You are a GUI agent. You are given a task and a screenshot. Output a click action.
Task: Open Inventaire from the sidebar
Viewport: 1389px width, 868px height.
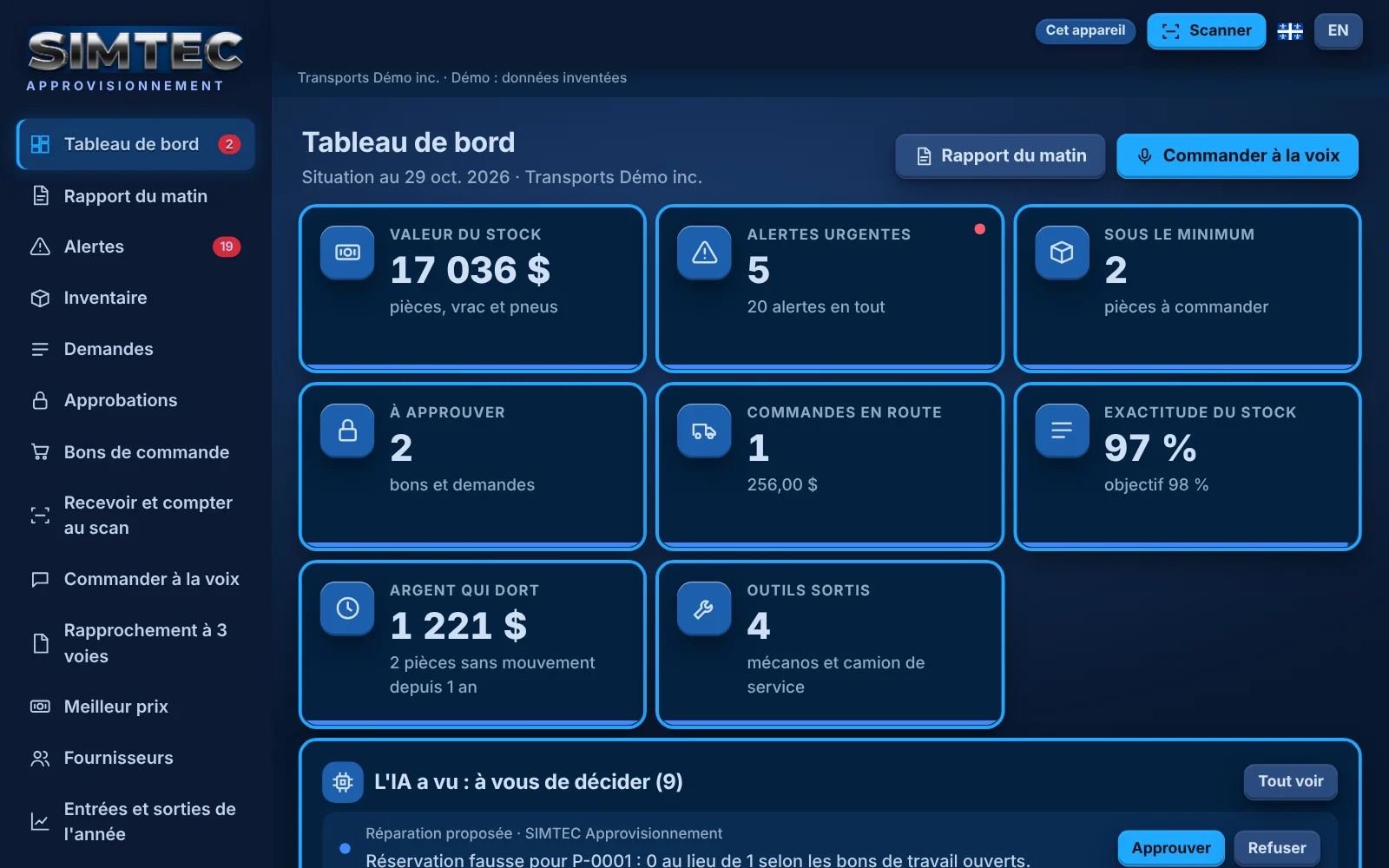click(x=135, y=298)
